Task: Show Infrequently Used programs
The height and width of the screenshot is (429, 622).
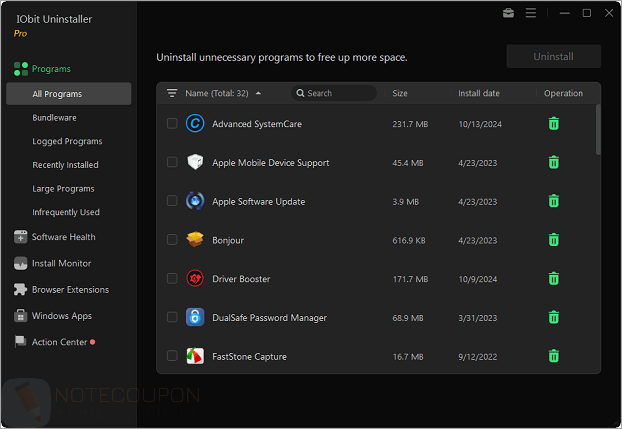Action: click(66, 212)
